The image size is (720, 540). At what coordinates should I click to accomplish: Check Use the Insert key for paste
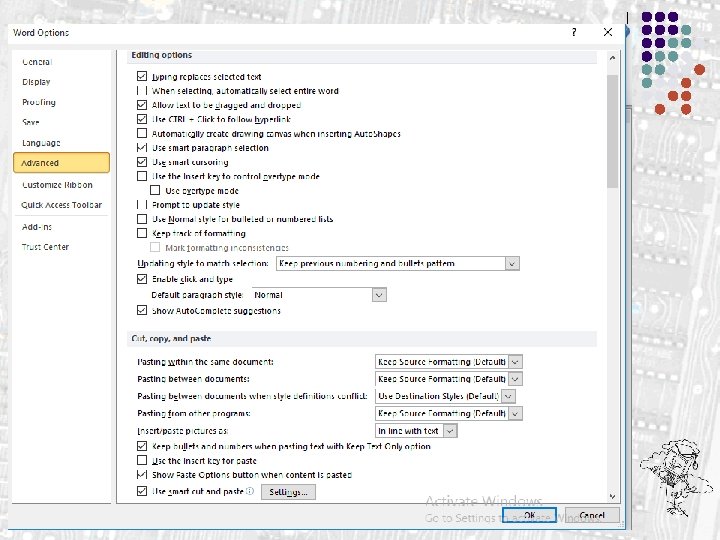pos(142,460)
